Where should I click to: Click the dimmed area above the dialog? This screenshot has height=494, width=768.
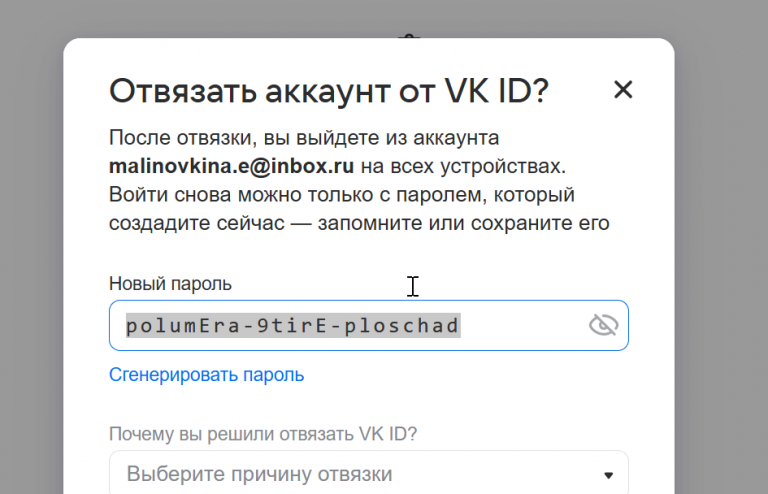pyautogui.click(x=250, y=18)
